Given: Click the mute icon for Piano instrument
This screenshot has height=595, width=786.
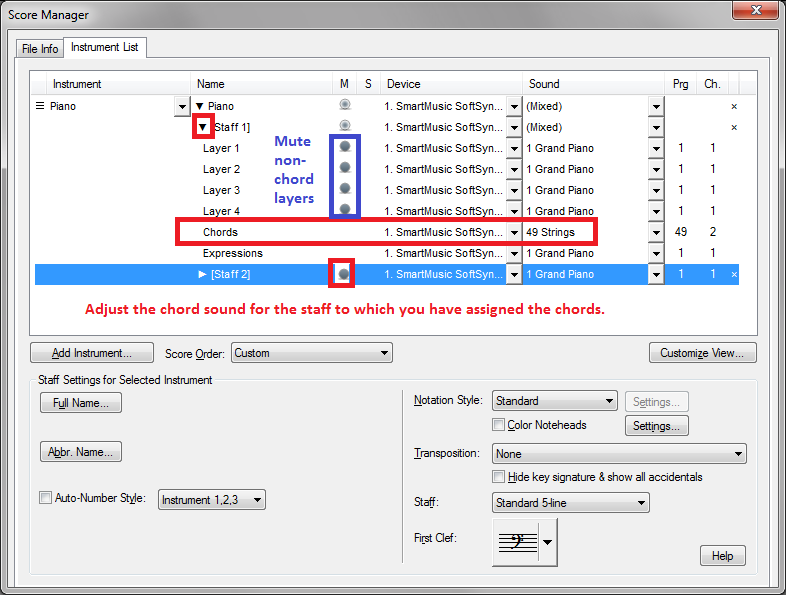Looking at the screenshot, I should (345, 105).
